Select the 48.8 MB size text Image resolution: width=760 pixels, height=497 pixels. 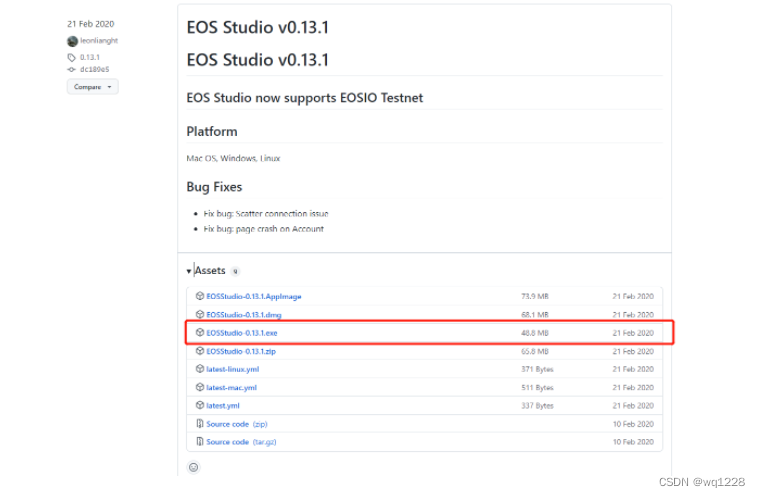pos(535,333)
